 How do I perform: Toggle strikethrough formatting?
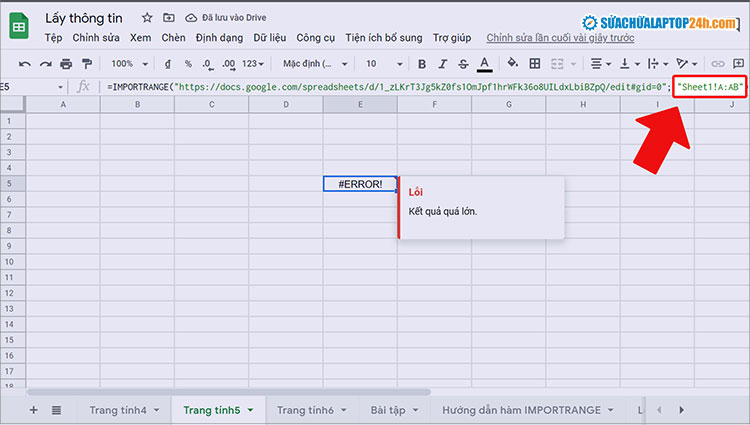(463, 64)
